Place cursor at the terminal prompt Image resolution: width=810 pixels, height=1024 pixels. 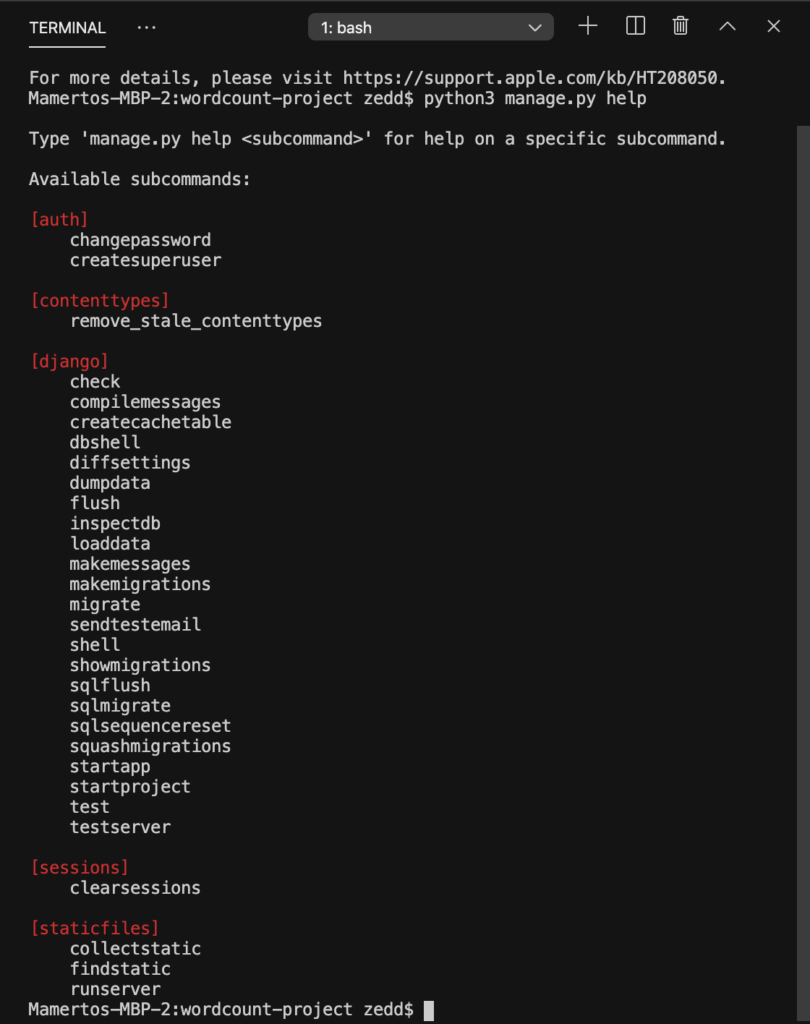429,1010
